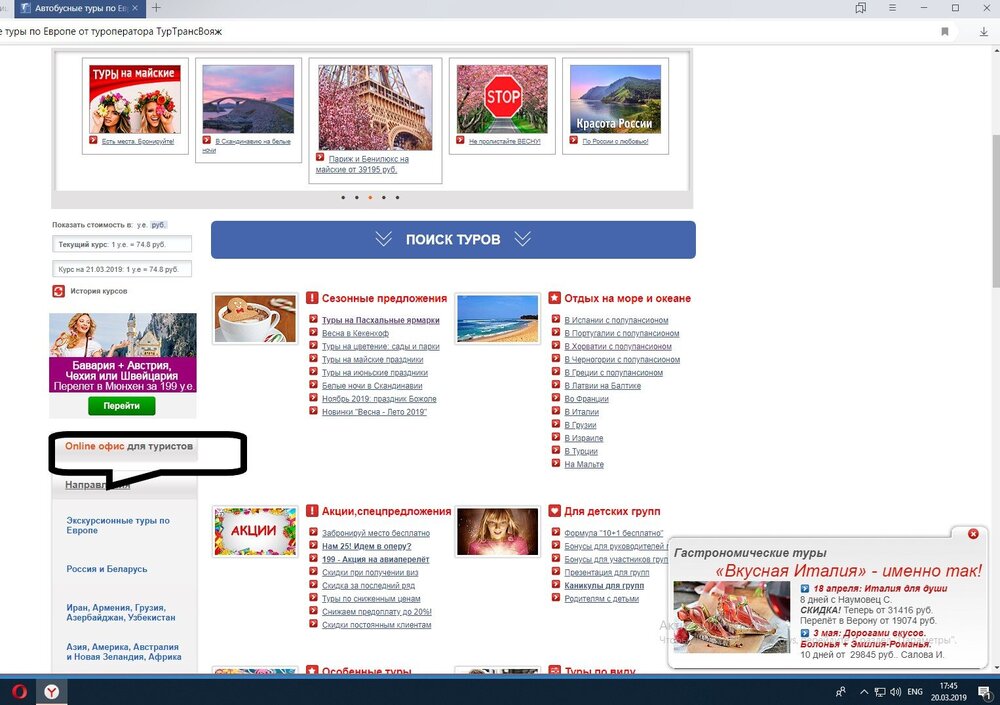Select the third carousel pagination dot

(370, 198)
